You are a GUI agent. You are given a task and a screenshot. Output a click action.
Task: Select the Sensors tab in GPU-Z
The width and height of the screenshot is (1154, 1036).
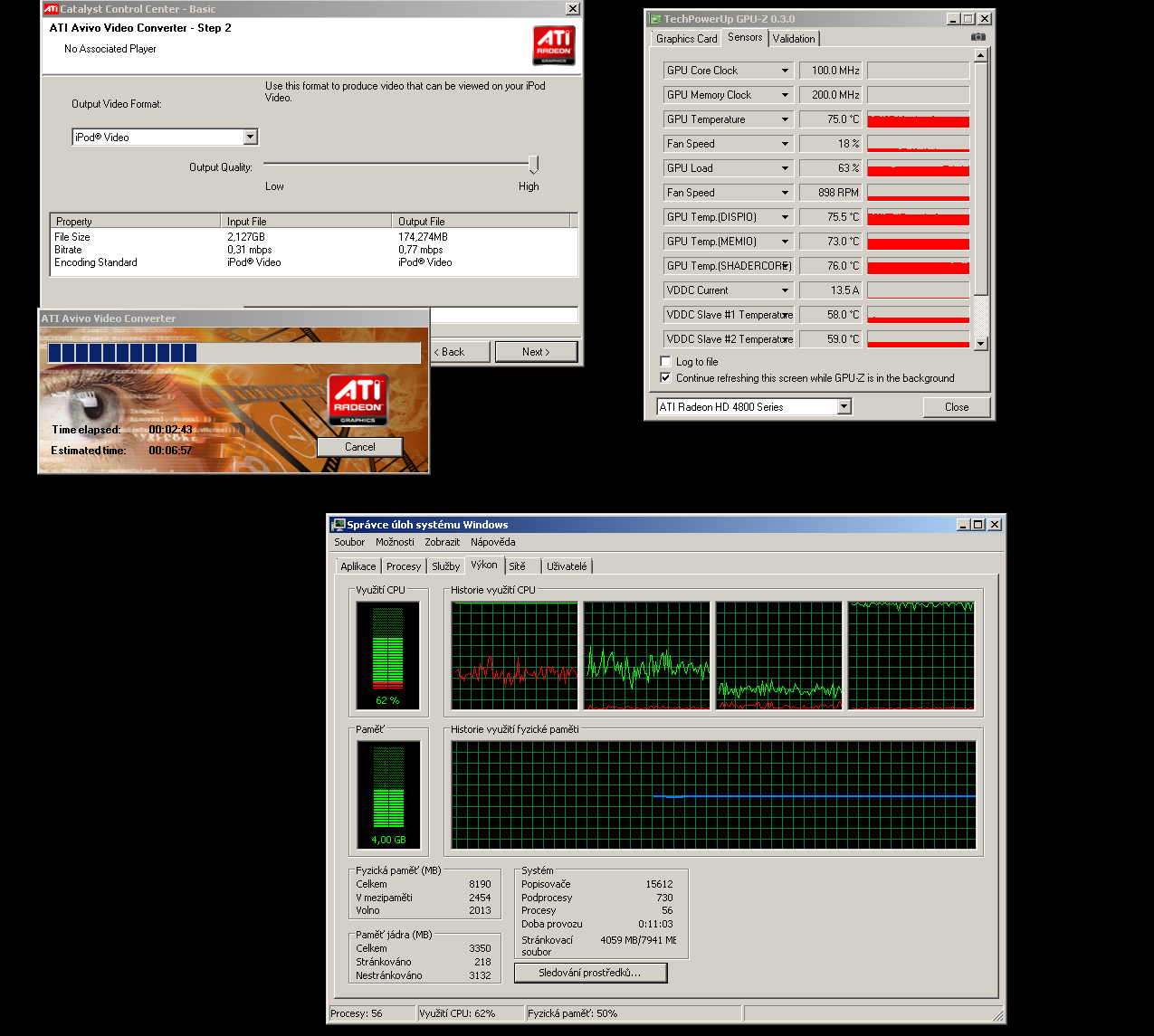pyautogui.click(x=745, y=37)
